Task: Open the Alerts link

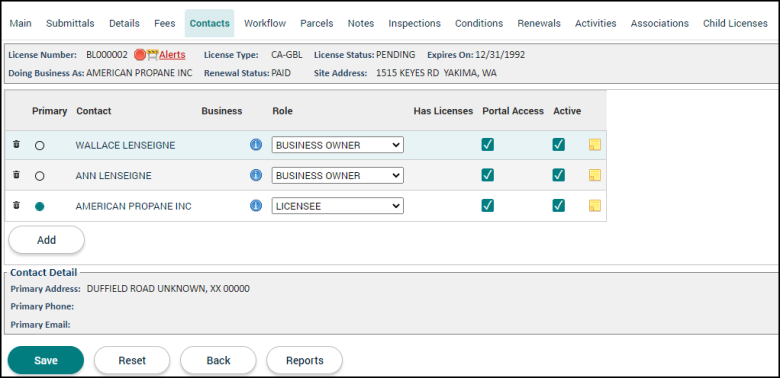Action: click(x=172, y=55)
